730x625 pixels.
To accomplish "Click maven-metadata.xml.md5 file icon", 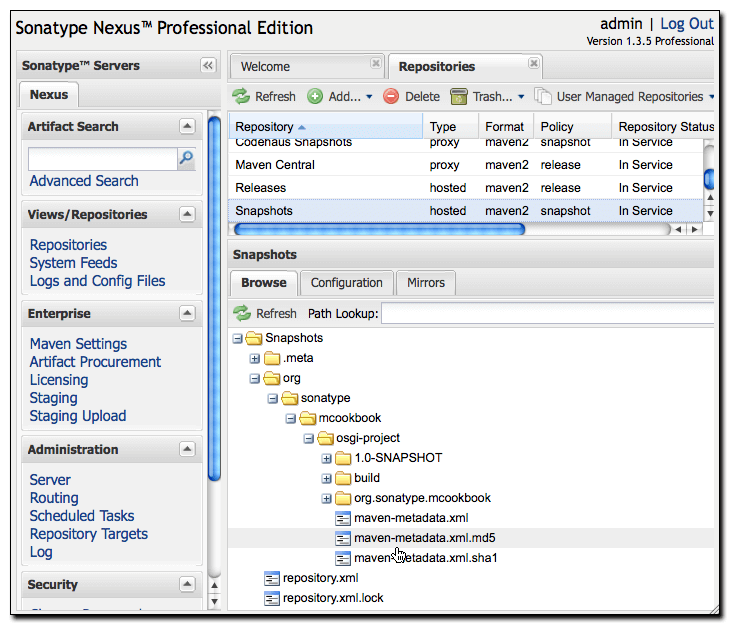I will (x=343, y=538).
